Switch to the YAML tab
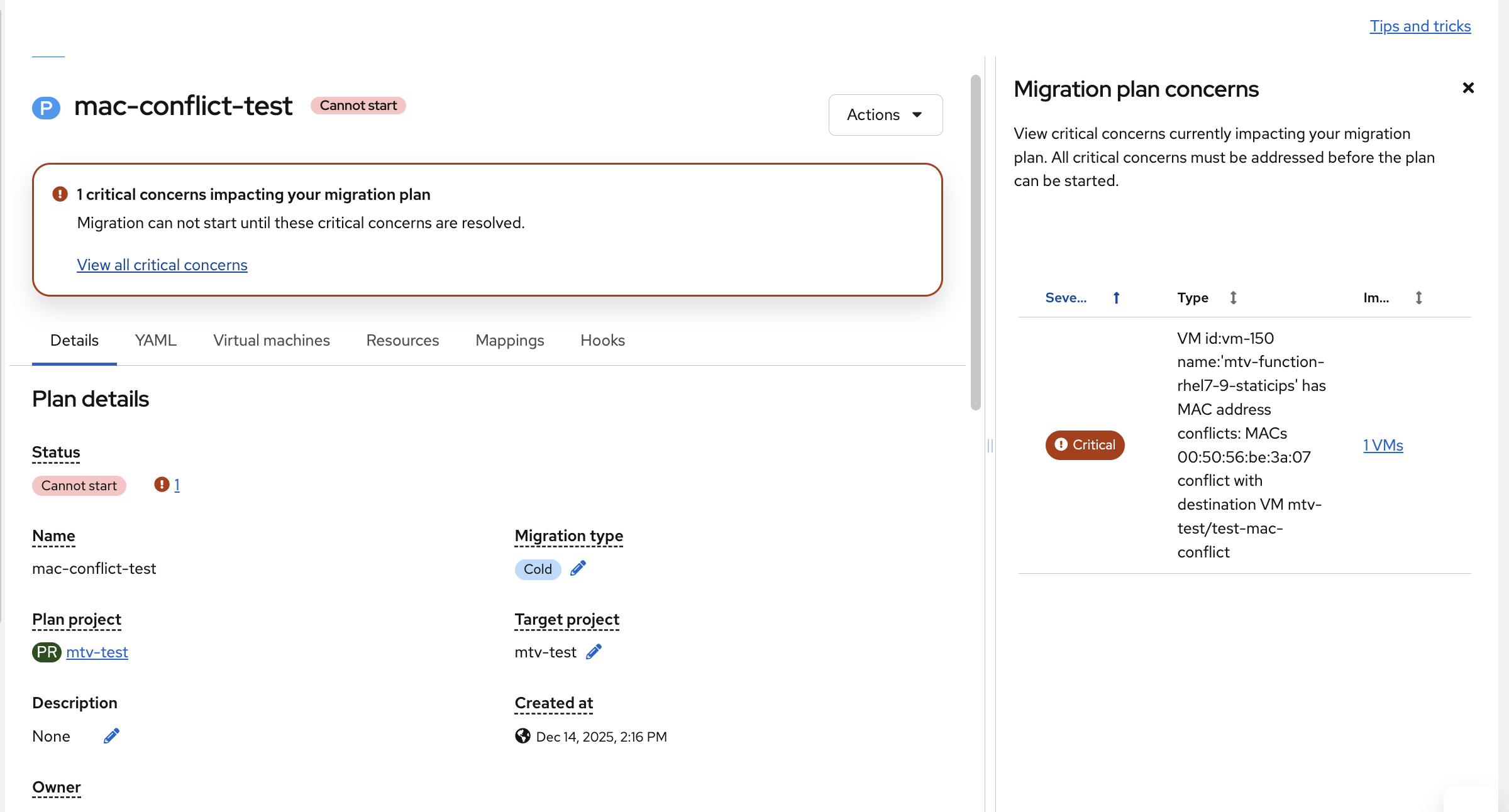1509x812 pixels. pyautogui.click(x=155, y=341)
